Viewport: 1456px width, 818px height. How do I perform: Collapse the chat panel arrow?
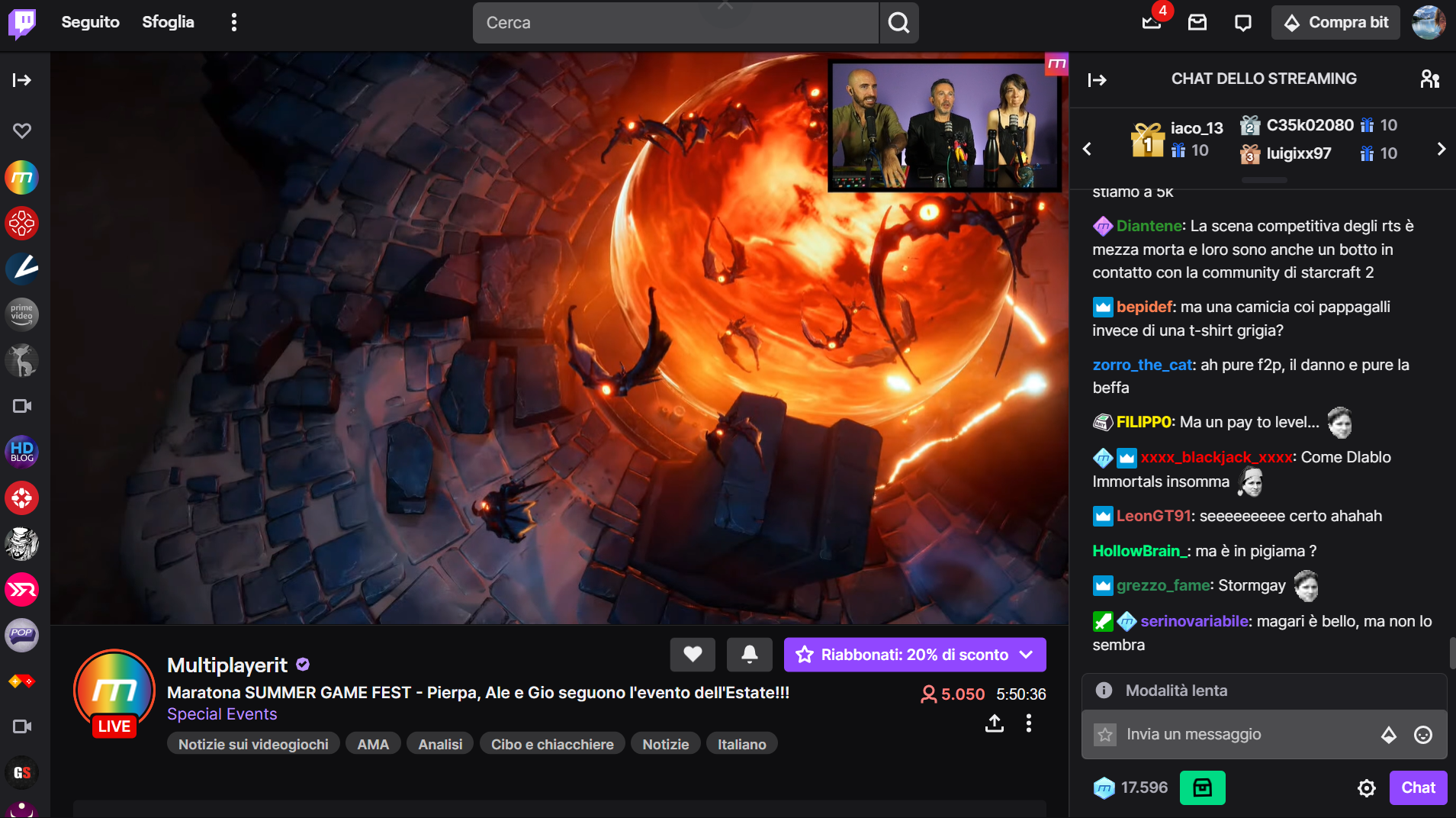(x=1097, y=79)
